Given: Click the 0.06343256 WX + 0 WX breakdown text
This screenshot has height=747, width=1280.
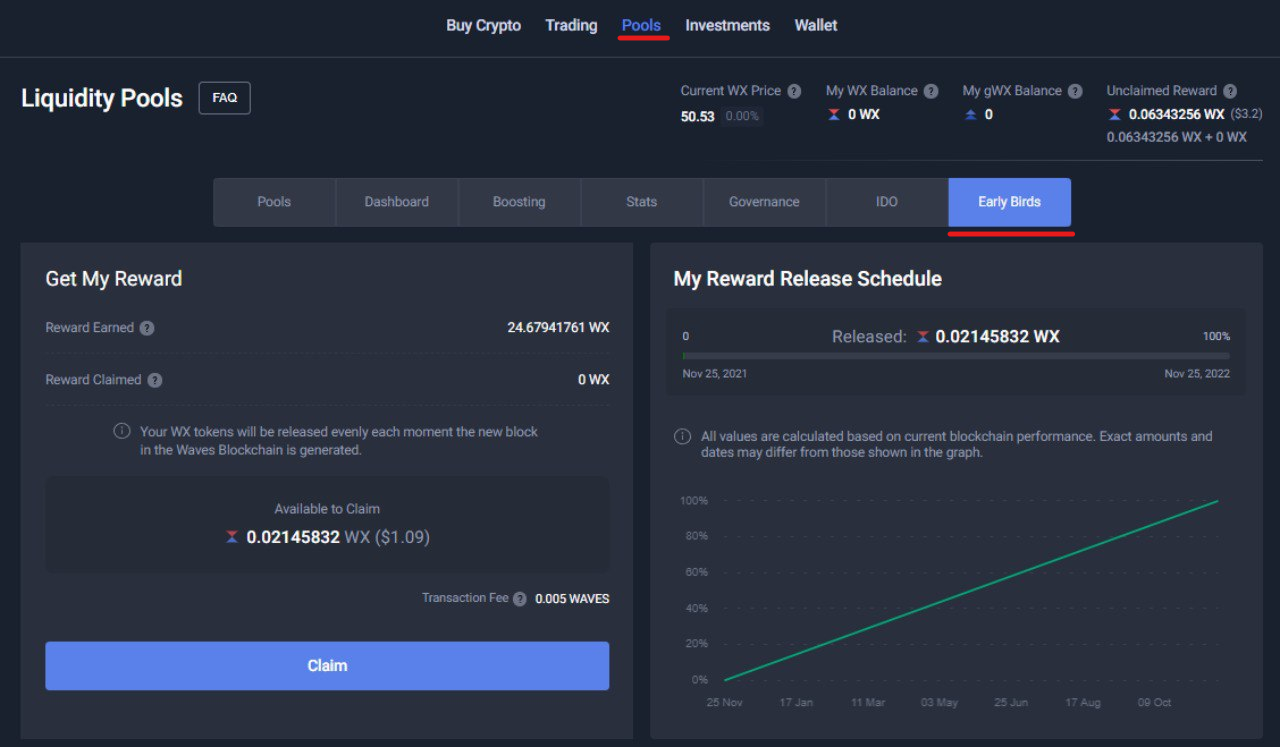Looking at the screenshot, I should click(1177, 138).
